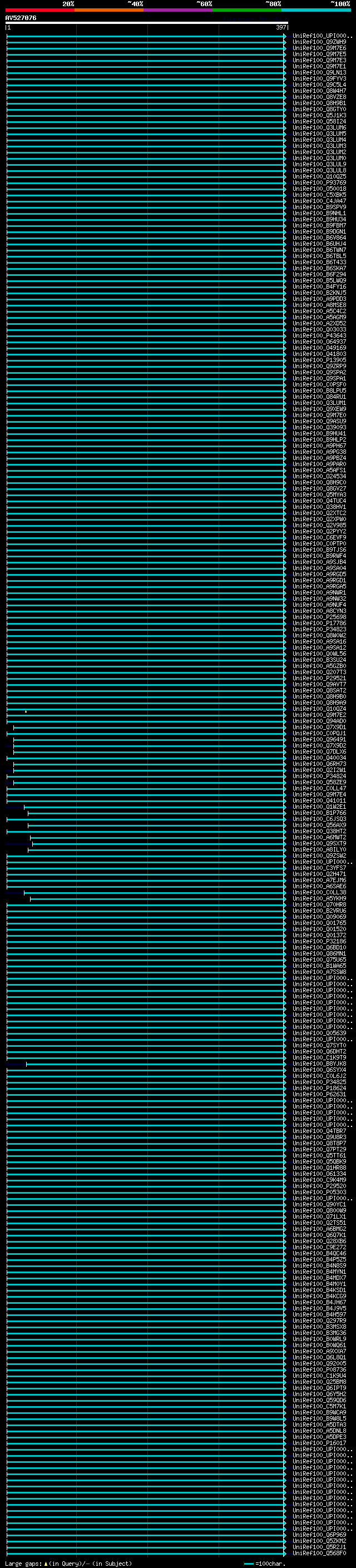Select the UniRef100_Q9M7E2 label
Viewport: 356px width, 1568px height.
click(x=319, y=715)
